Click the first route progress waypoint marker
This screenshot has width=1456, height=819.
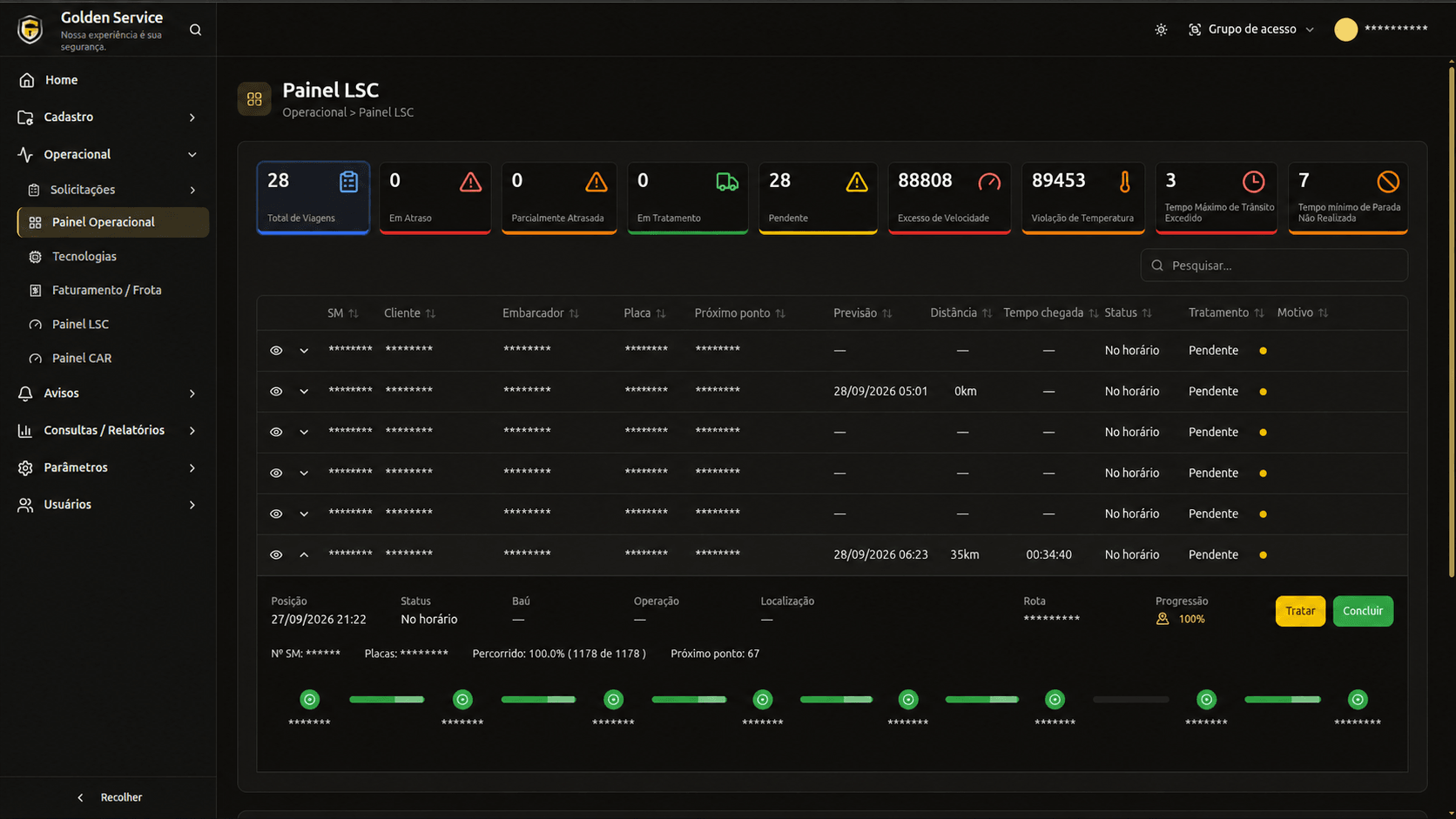pyautogui.click(x=310, y=700)
